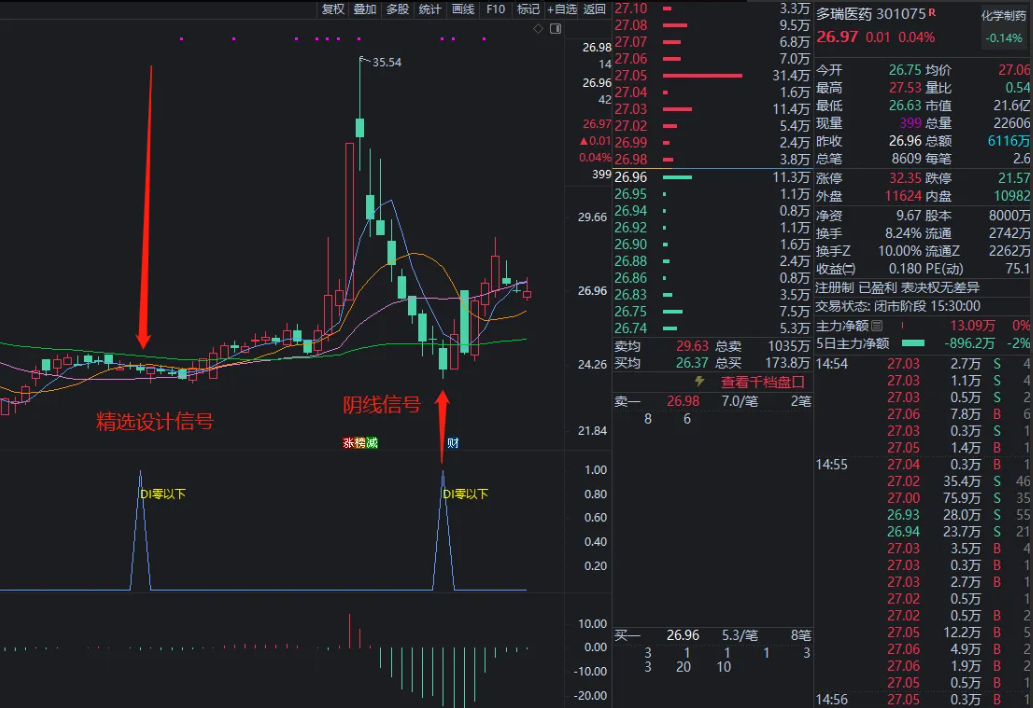Click the red R badge beside stock code

[x=932, y=13]
